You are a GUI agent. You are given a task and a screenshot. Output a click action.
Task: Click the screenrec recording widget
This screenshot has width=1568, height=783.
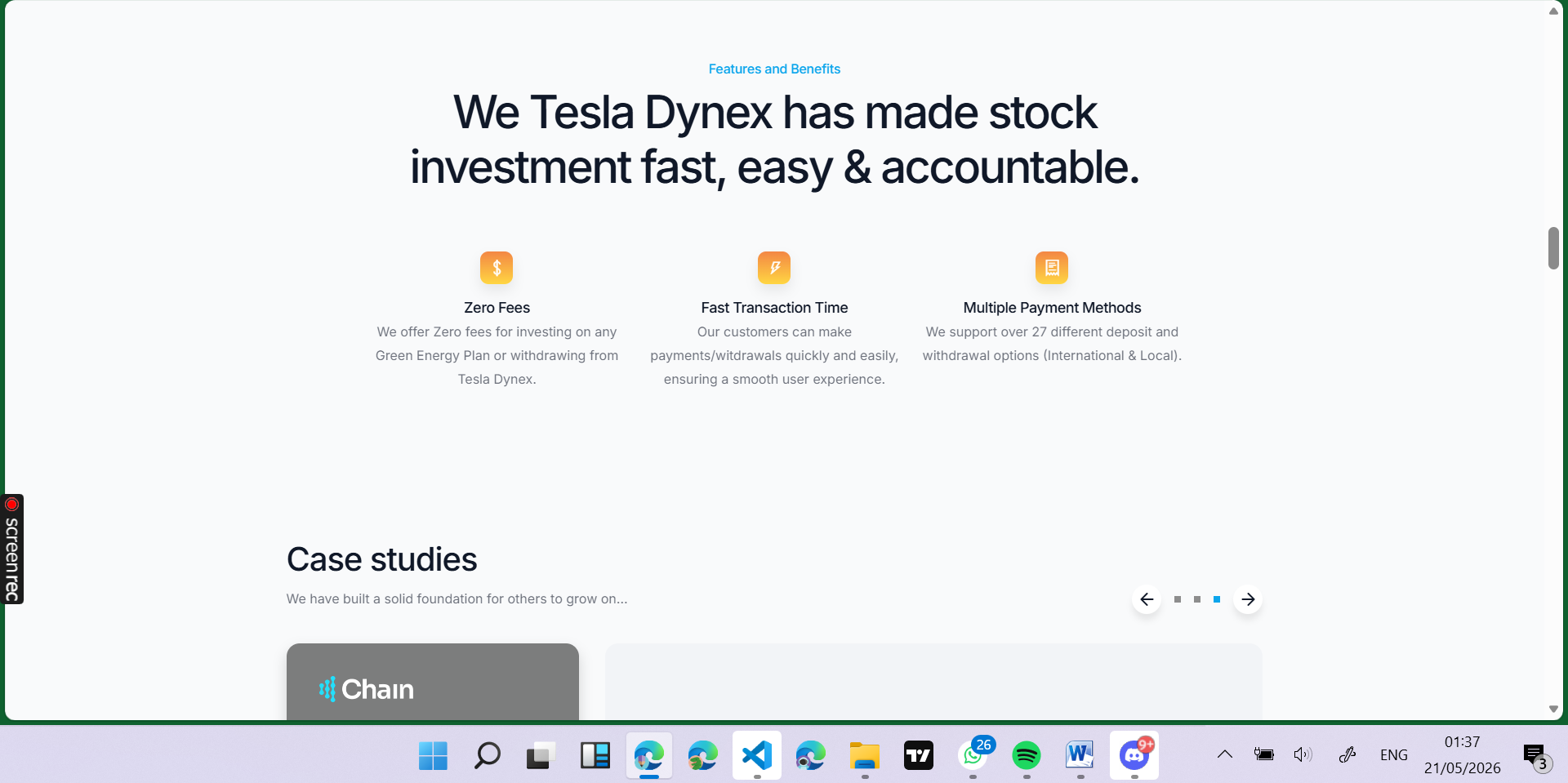(12, 549)
